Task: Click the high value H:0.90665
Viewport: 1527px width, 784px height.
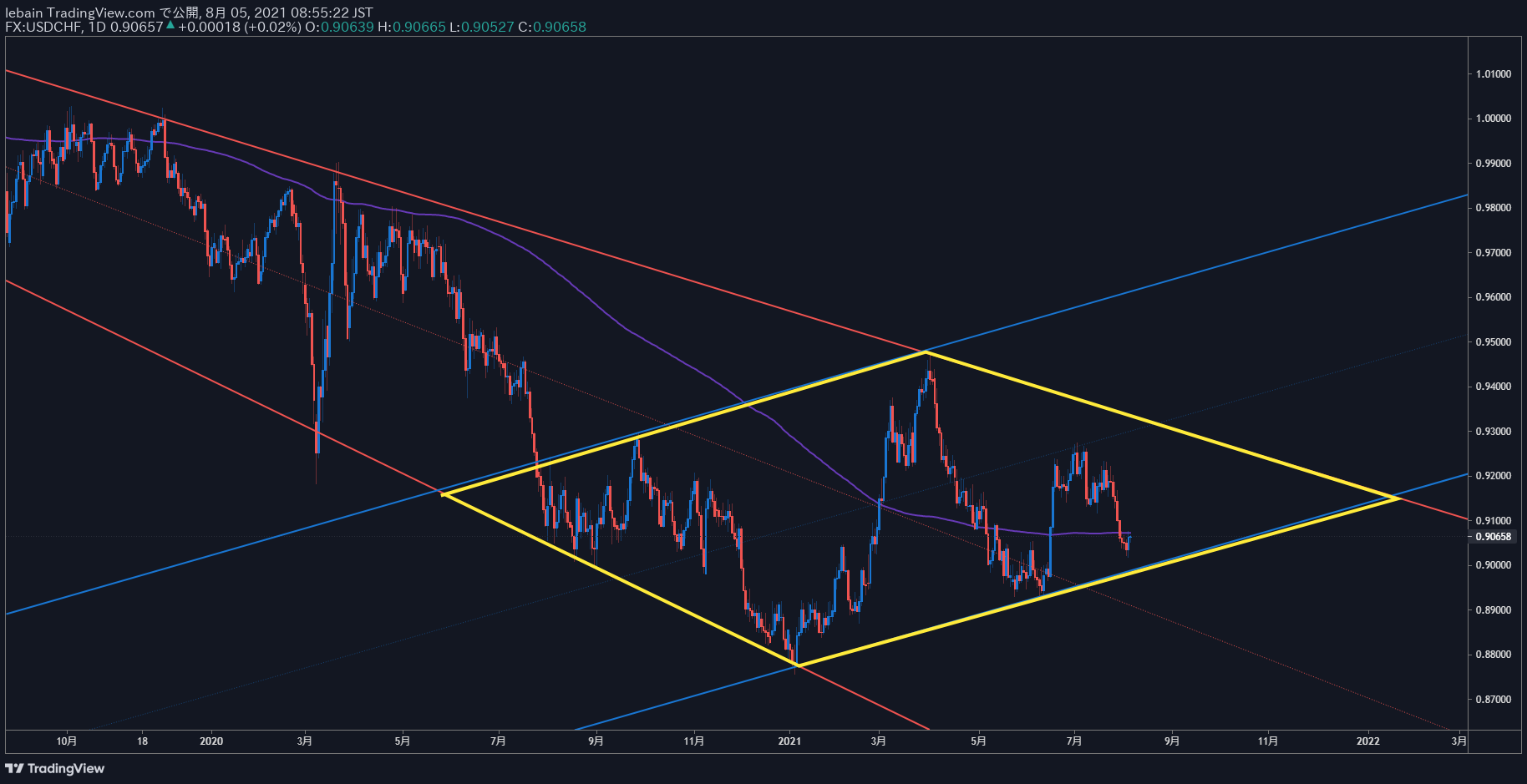Action: coord(412,27)
